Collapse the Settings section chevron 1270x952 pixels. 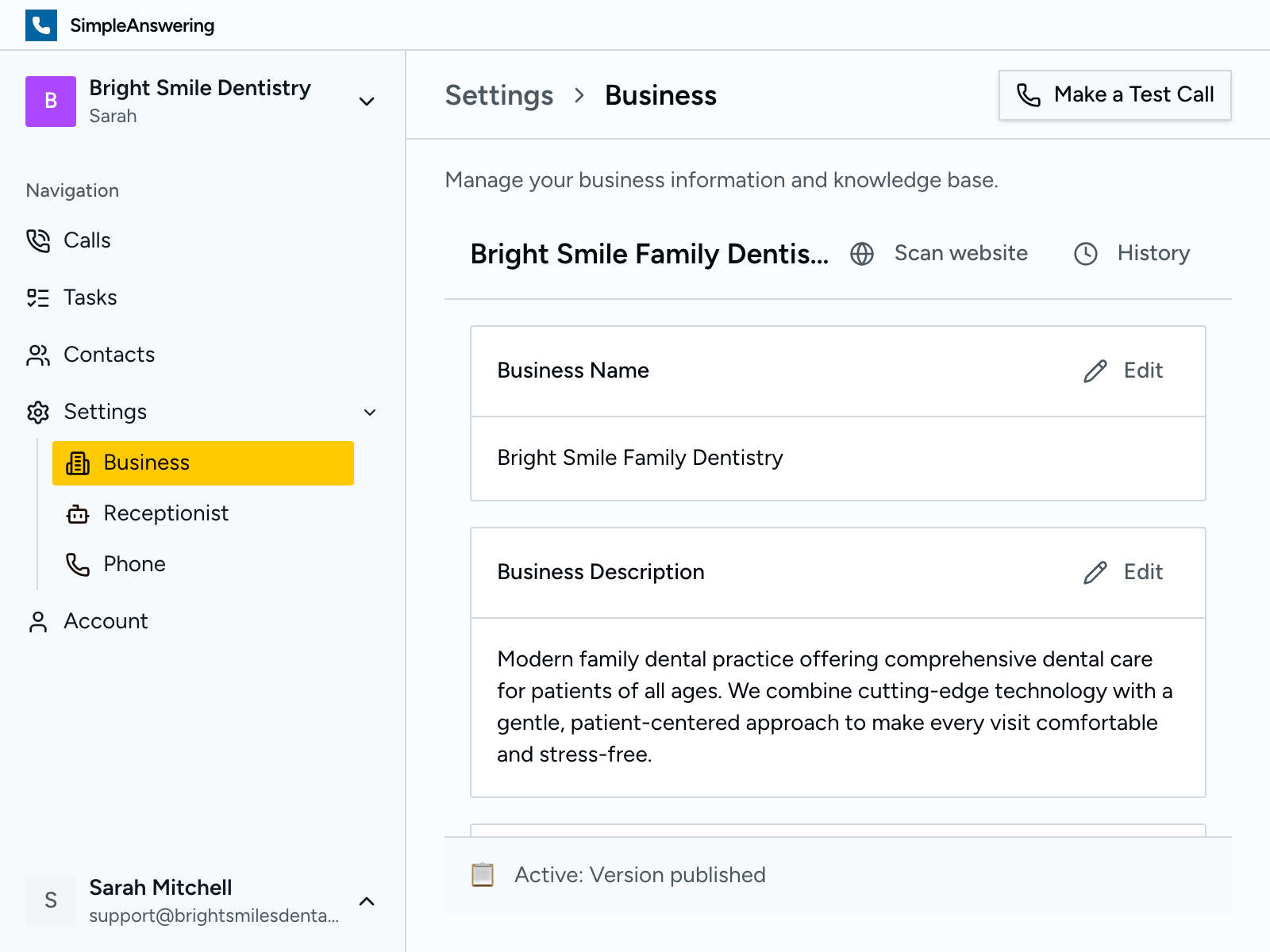[368, 413]
